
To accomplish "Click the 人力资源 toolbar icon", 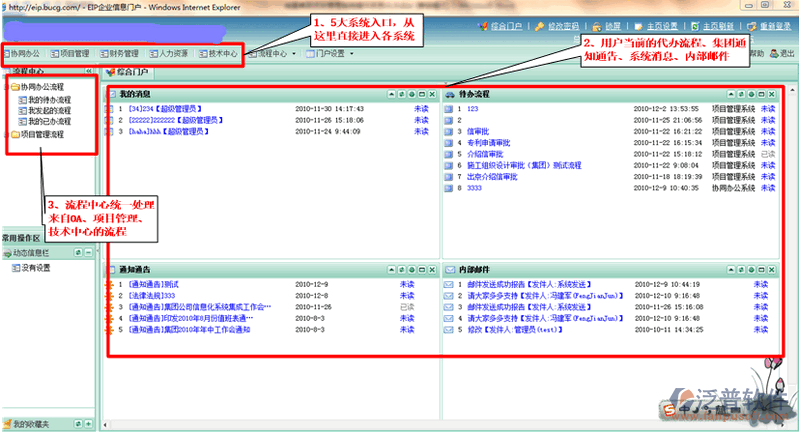I will click(x=172, y=52).
